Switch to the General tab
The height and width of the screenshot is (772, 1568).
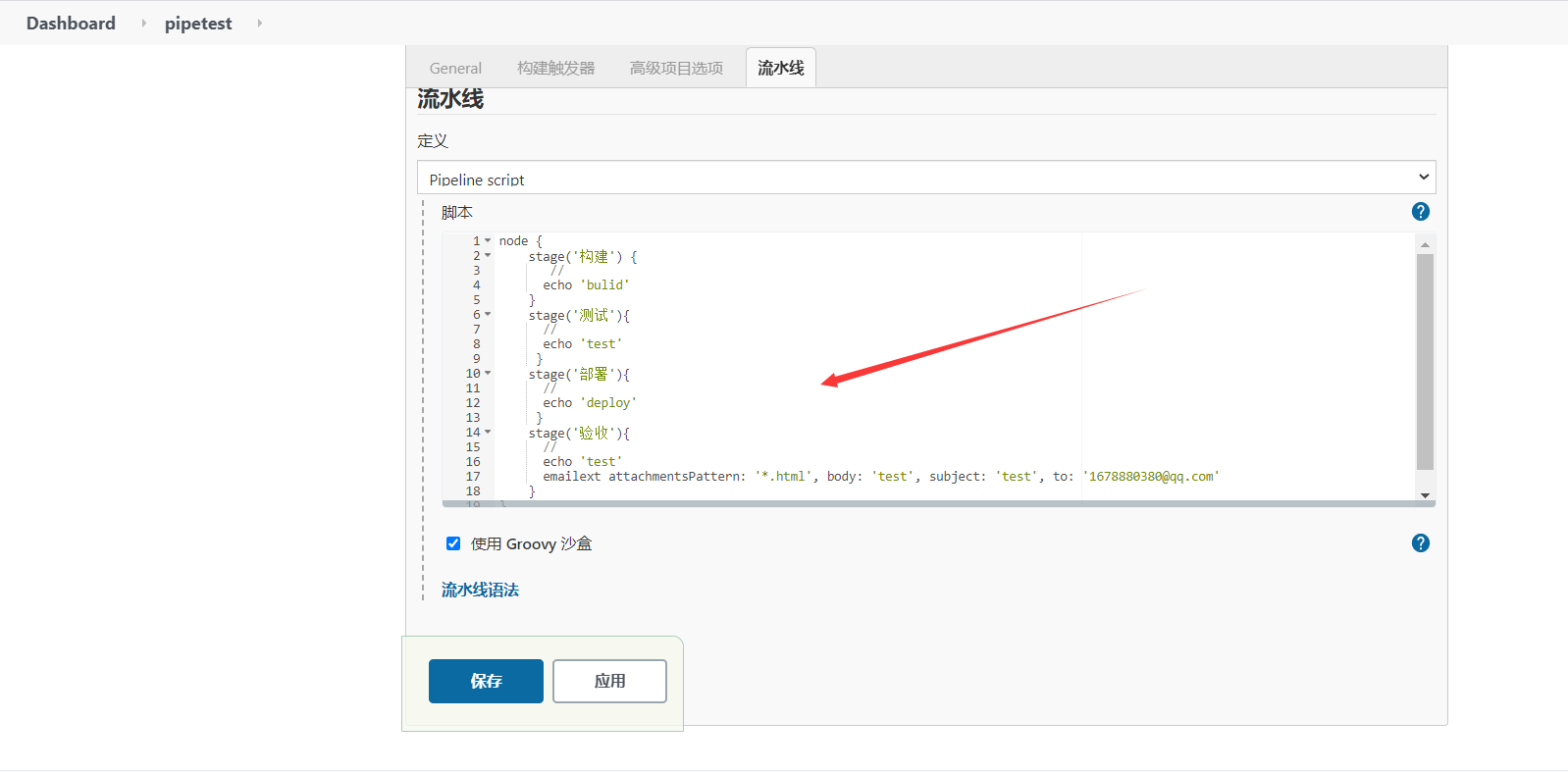(x=455, y=68)
